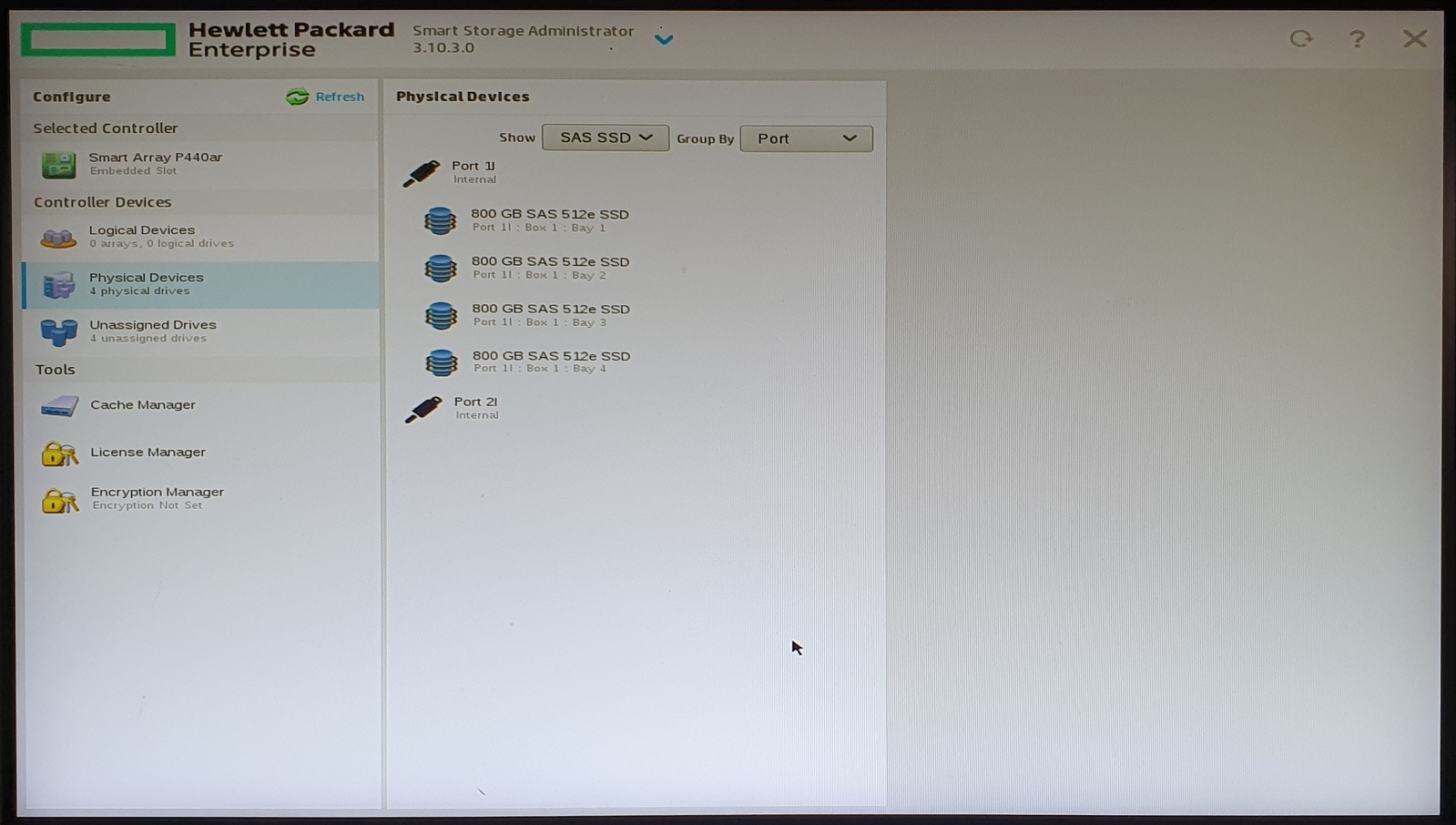The image size is (1456, 825).
Task: Click the Tools section heading
Action: [x=56, y=370]
